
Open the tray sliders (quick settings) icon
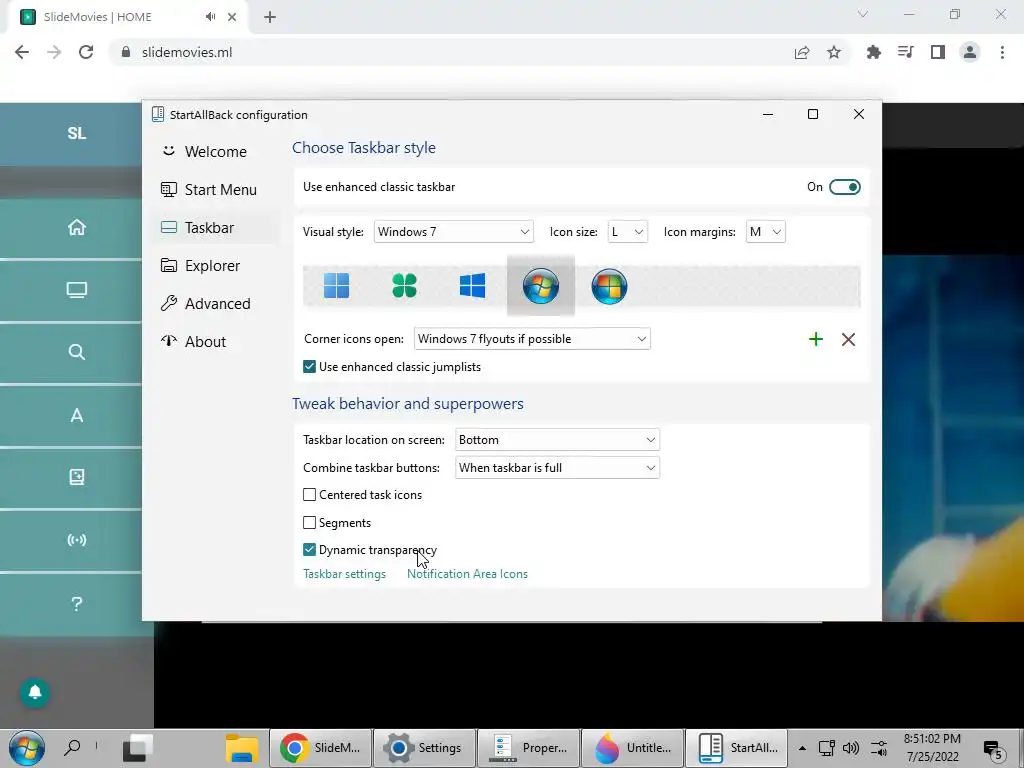click(x=879, y=748)
